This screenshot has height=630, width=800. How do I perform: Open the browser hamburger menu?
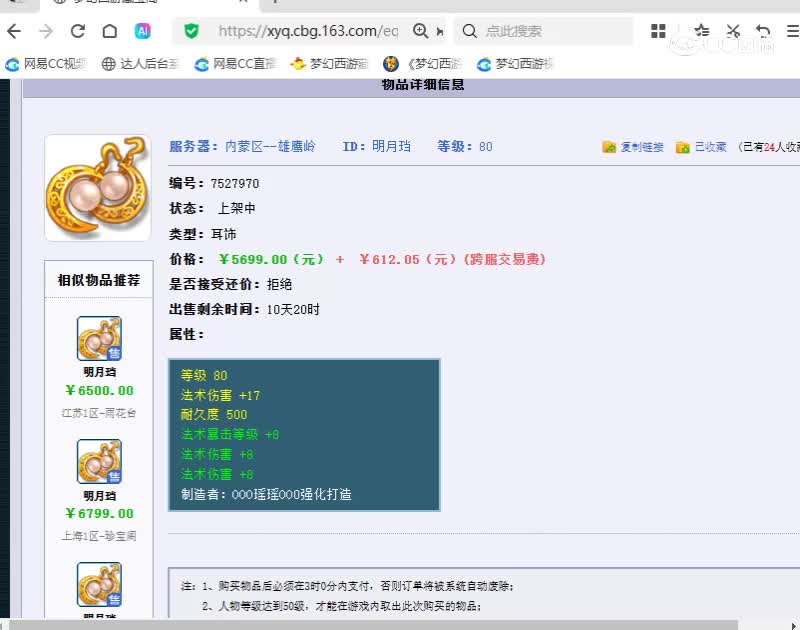pyautogui.click(x=793, y=31)
